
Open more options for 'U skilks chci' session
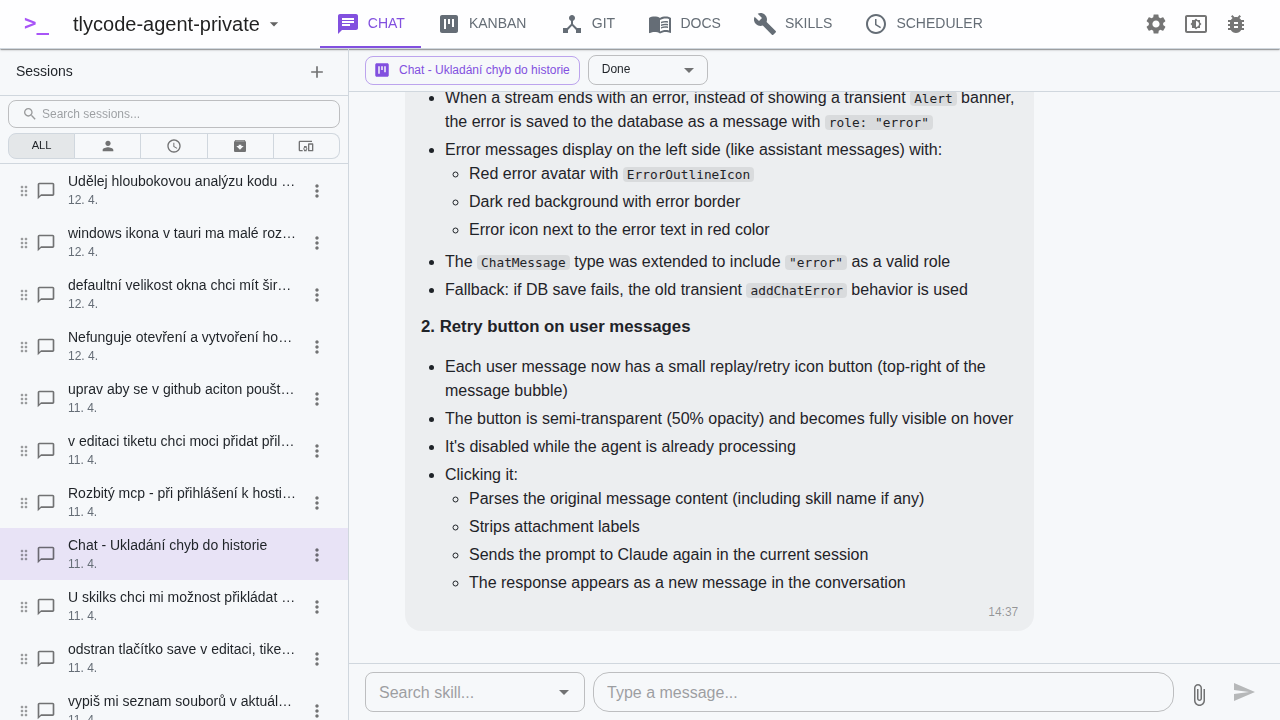tap(317, 607)
